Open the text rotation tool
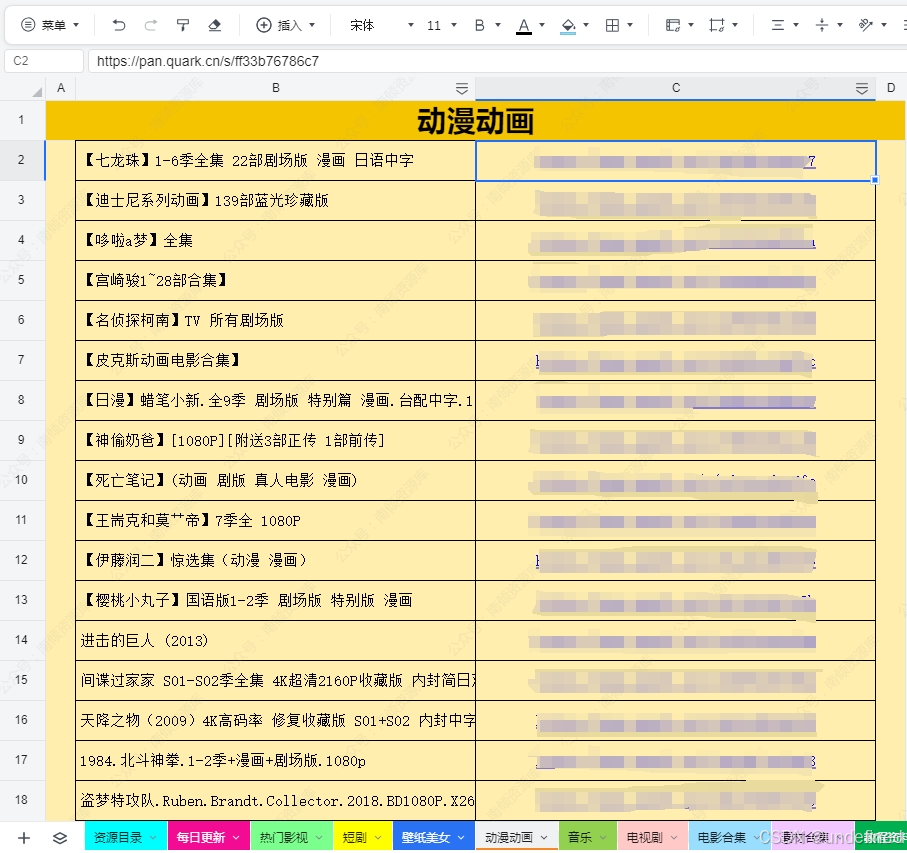 pos(866,25)
